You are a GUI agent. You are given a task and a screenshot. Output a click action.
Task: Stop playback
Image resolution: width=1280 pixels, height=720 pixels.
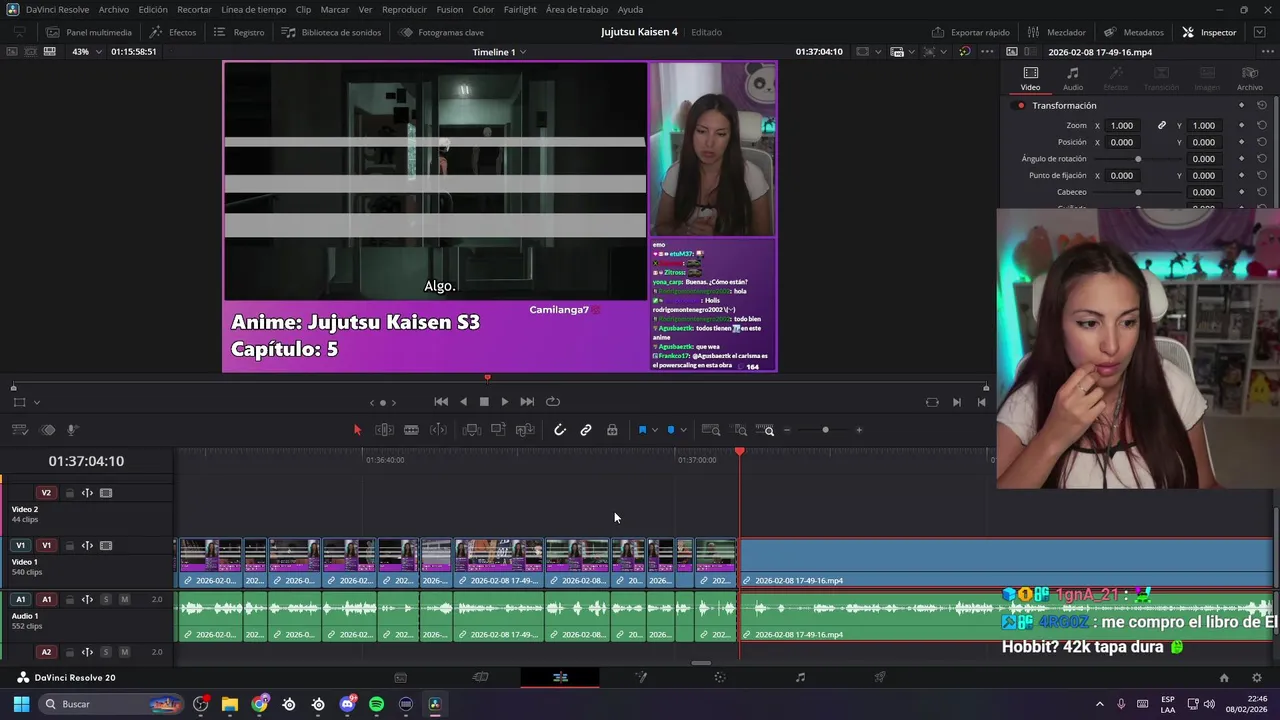484,402
